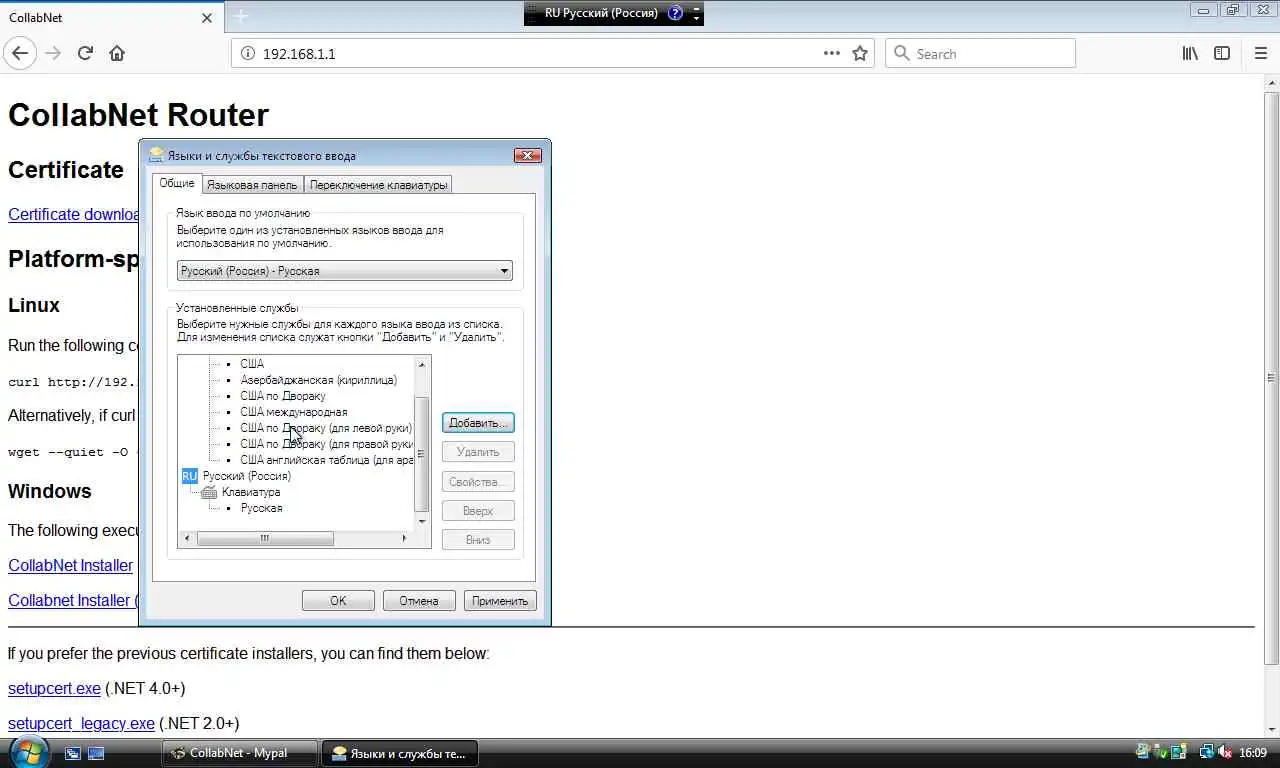Click the Свойства... button
The image size is (1280, 768).
pos(478,482)
